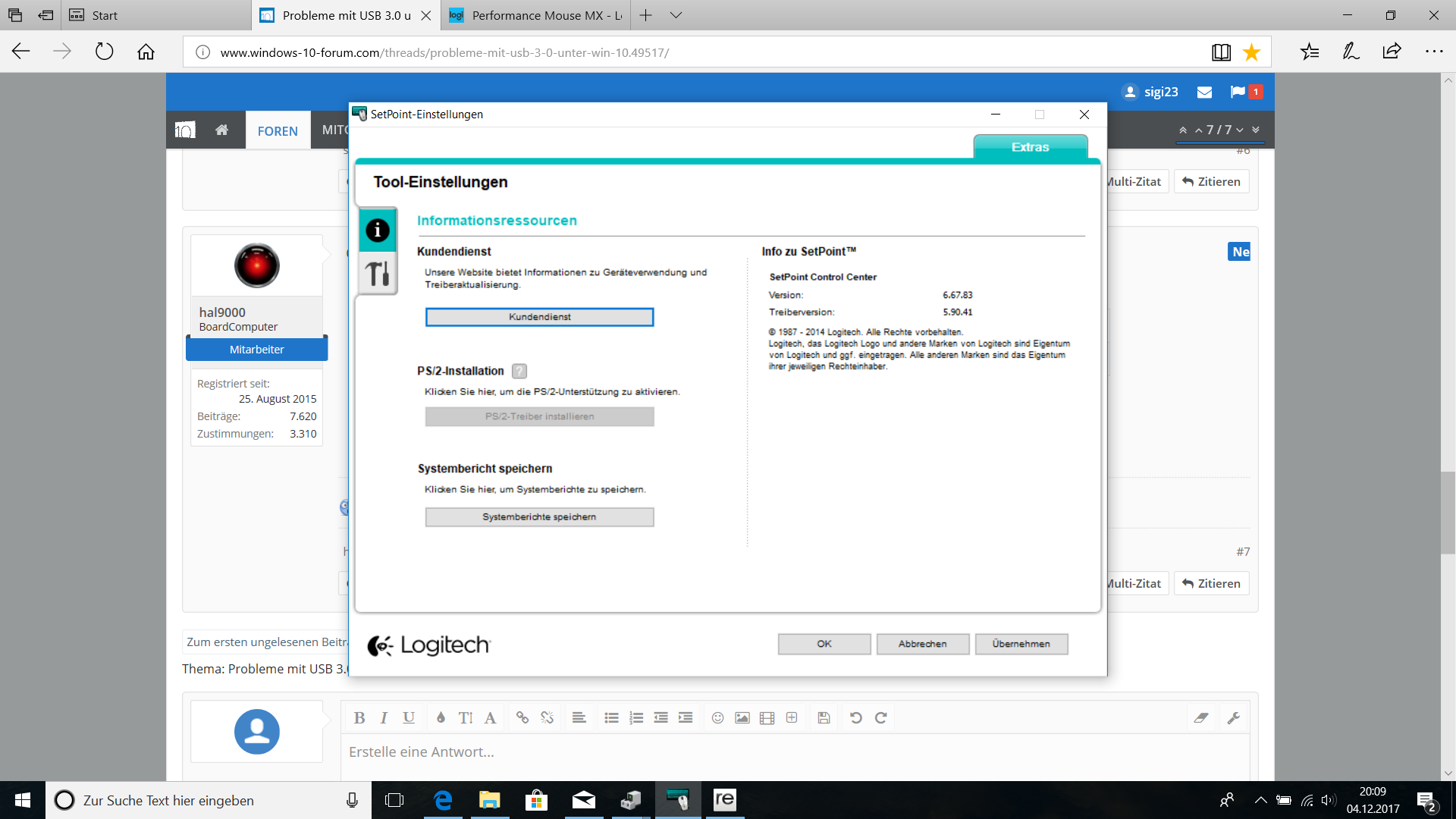Decrease indent in reply editor
Viewport: 1456px width, 819px height.
(x=661, y=717)
